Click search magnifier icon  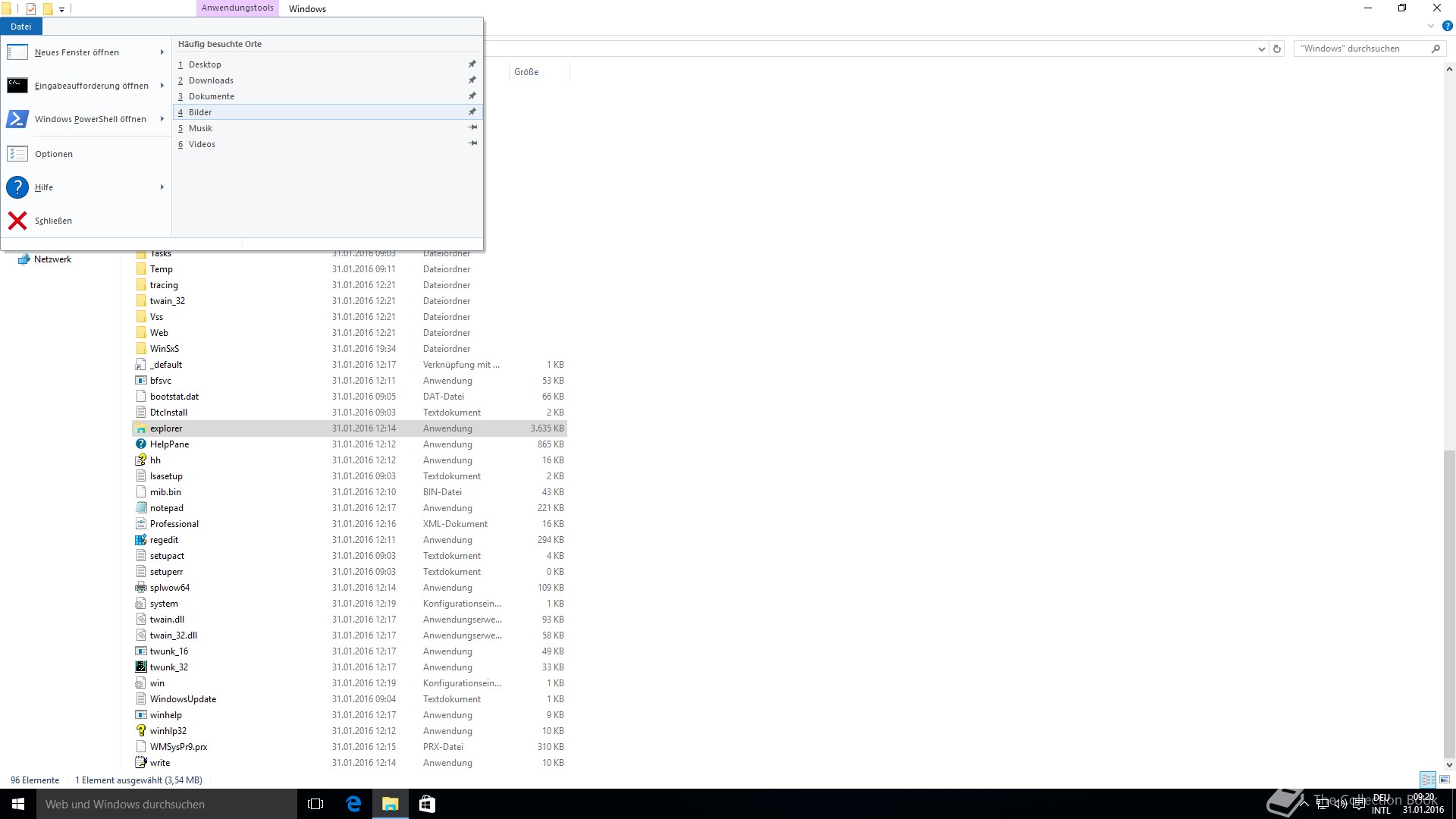click(x=1436, y=49)
